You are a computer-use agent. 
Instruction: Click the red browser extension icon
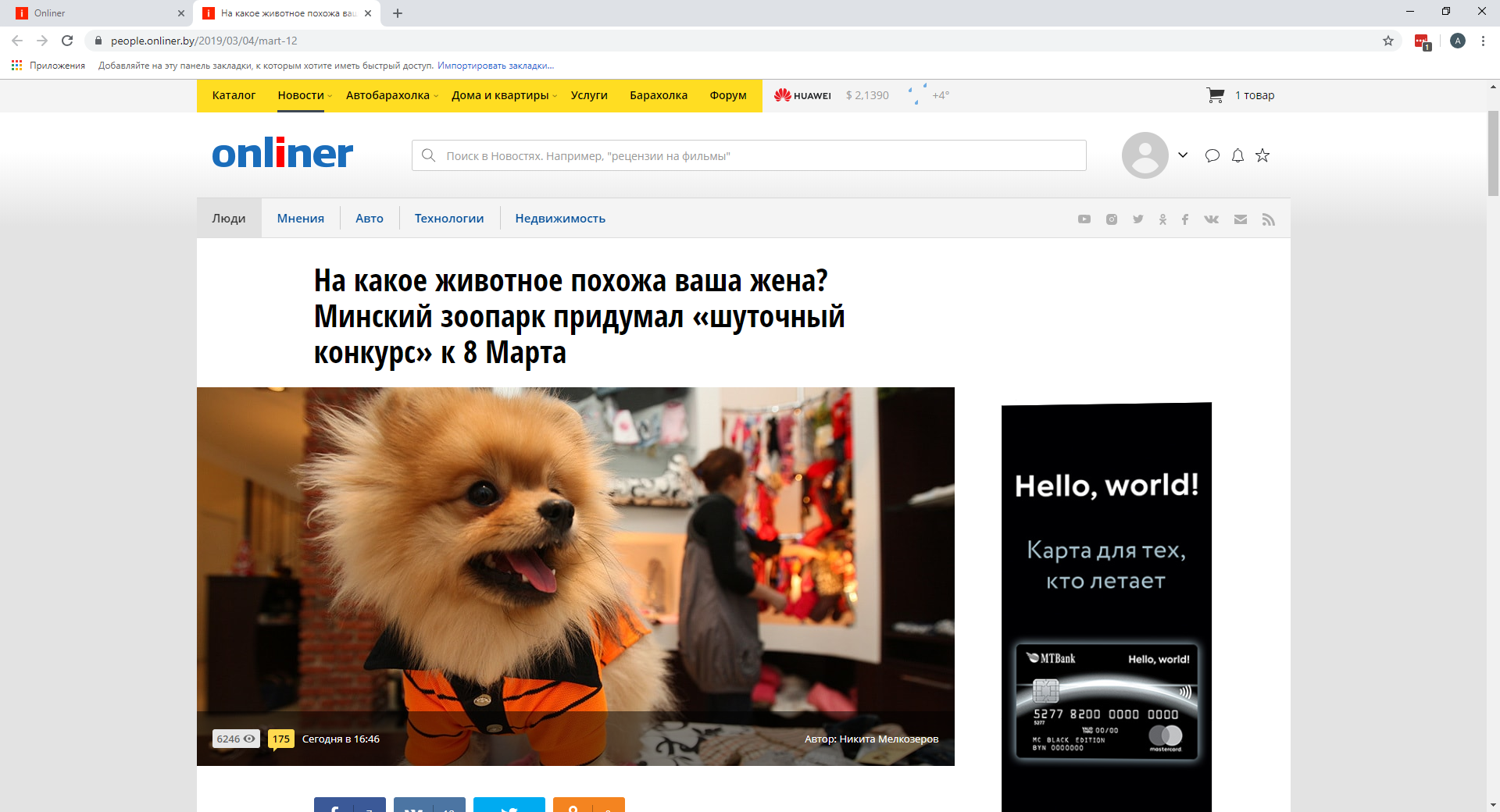(1423, 41)
